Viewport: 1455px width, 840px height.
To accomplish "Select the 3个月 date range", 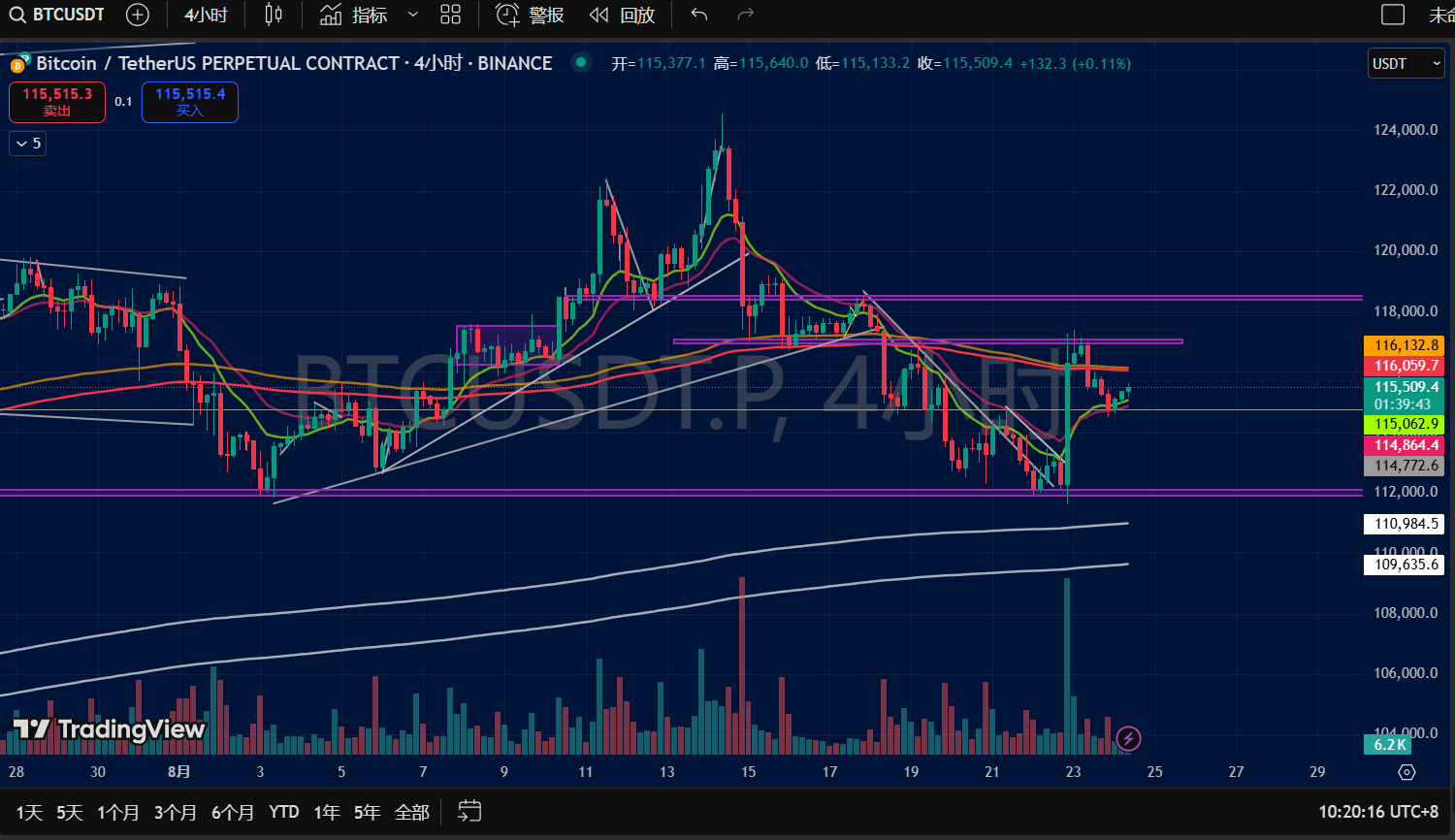I will pos(176,812).
